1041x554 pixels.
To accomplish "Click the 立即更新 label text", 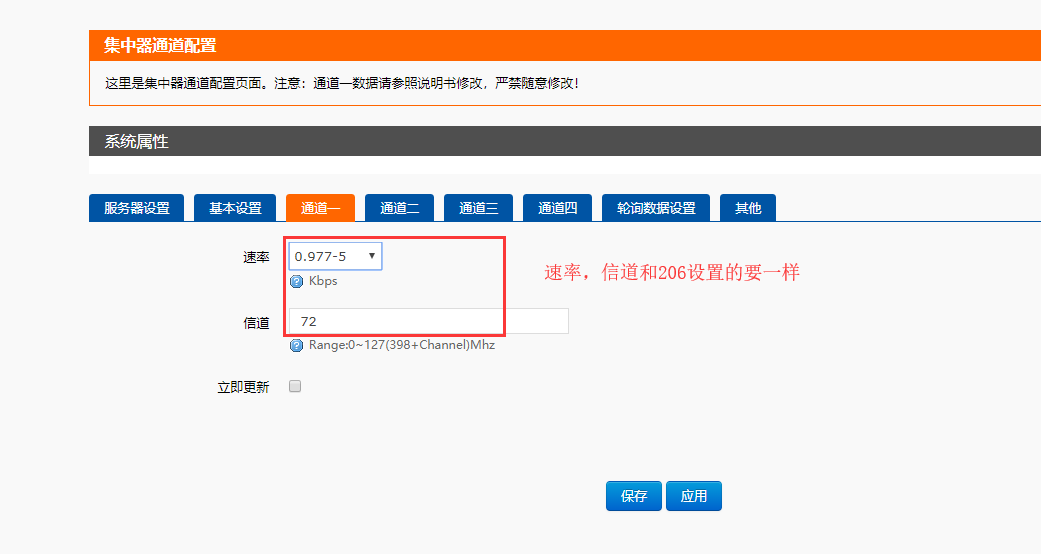I will click(x=243, y=387).
